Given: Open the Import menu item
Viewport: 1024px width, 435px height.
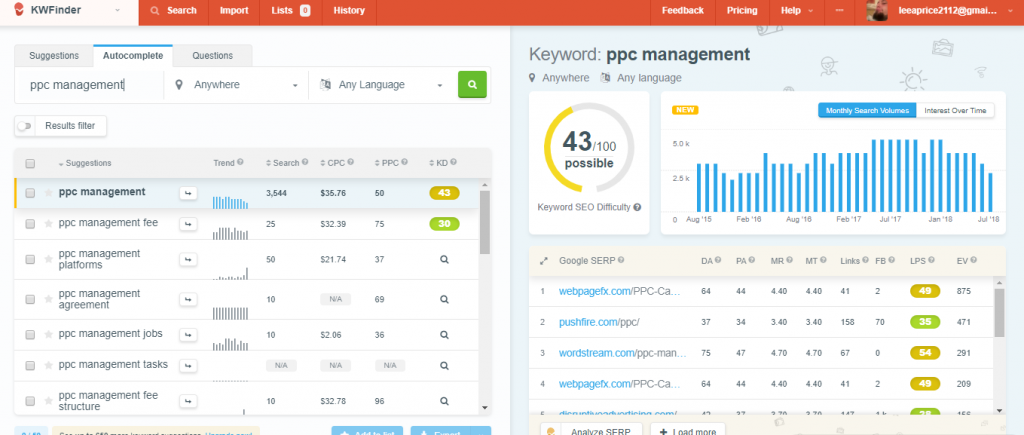Looking at the screenshot, I should (x=234, y=10).
